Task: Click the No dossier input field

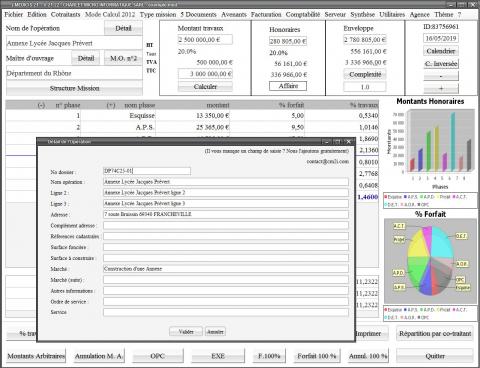Action: coord(147,171)
